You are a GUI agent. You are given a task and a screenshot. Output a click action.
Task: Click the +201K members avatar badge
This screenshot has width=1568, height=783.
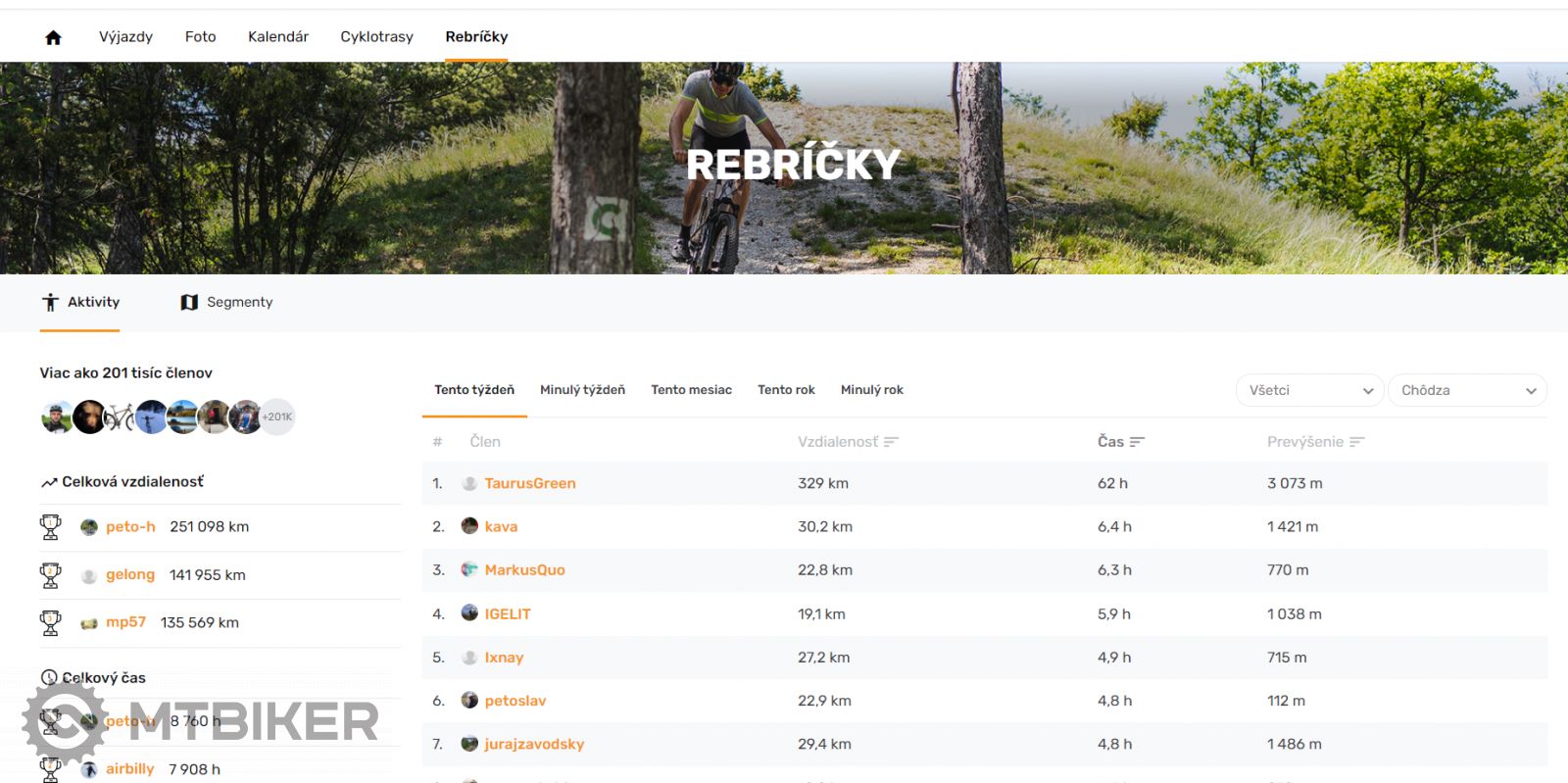pyautogui.click(x=277, y=416)
